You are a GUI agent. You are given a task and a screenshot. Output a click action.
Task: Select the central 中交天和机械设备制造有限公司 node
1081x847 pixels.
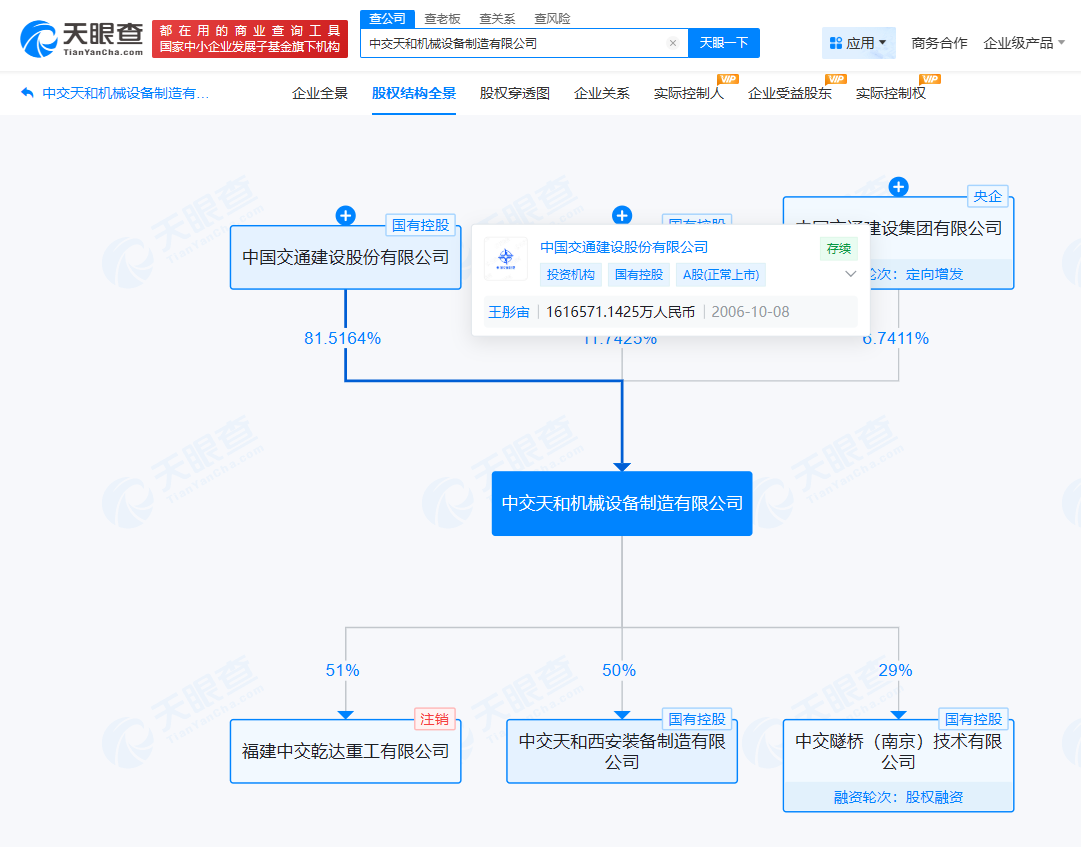coord(622,503)
